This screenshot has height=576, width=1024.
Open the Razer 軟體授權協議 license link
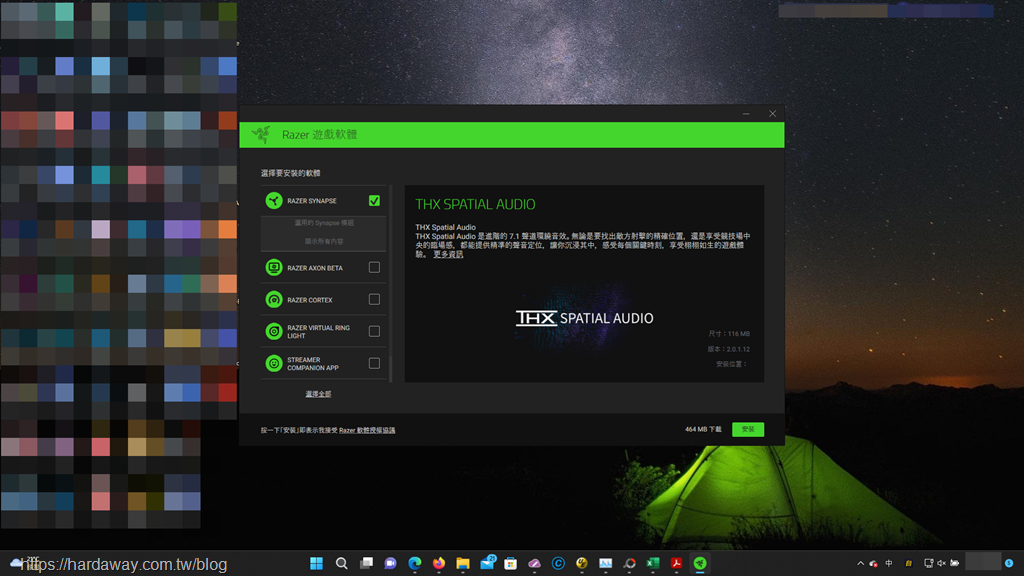[x=367, y=430]
